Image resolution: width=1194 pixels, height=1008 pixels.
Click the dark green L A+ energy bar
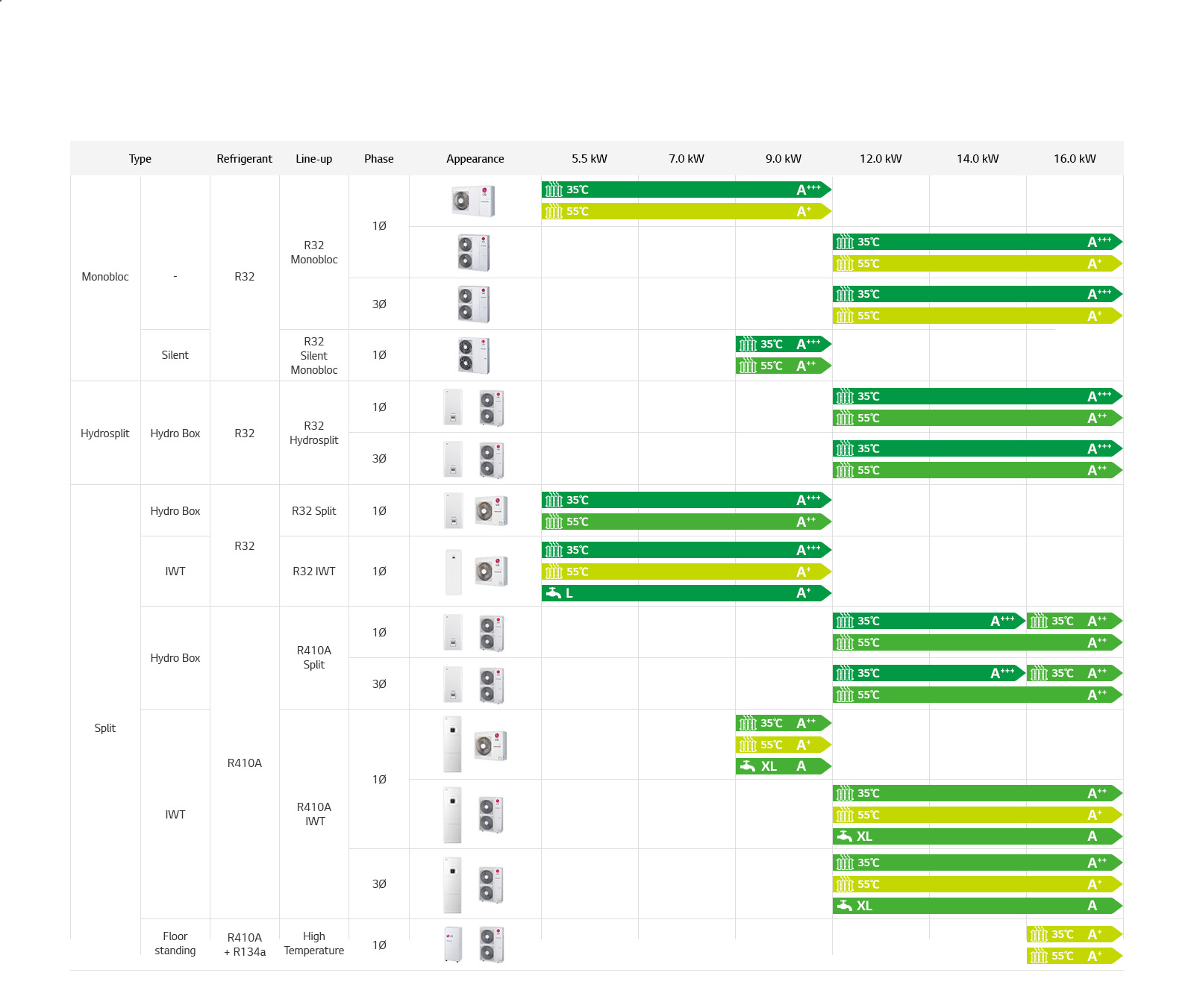tap(685, 593)
